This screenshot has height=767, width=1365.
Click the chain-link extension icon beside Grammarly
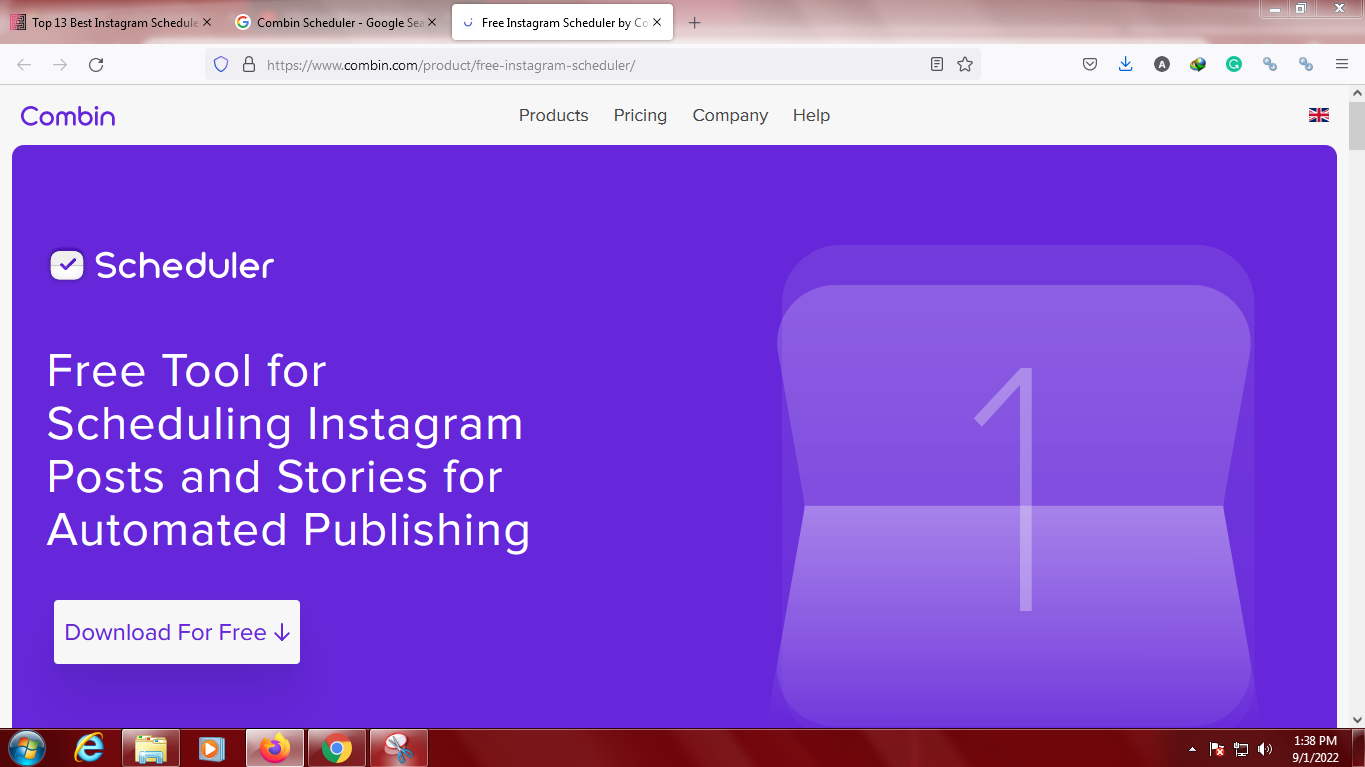click(x=1270, y=64)
